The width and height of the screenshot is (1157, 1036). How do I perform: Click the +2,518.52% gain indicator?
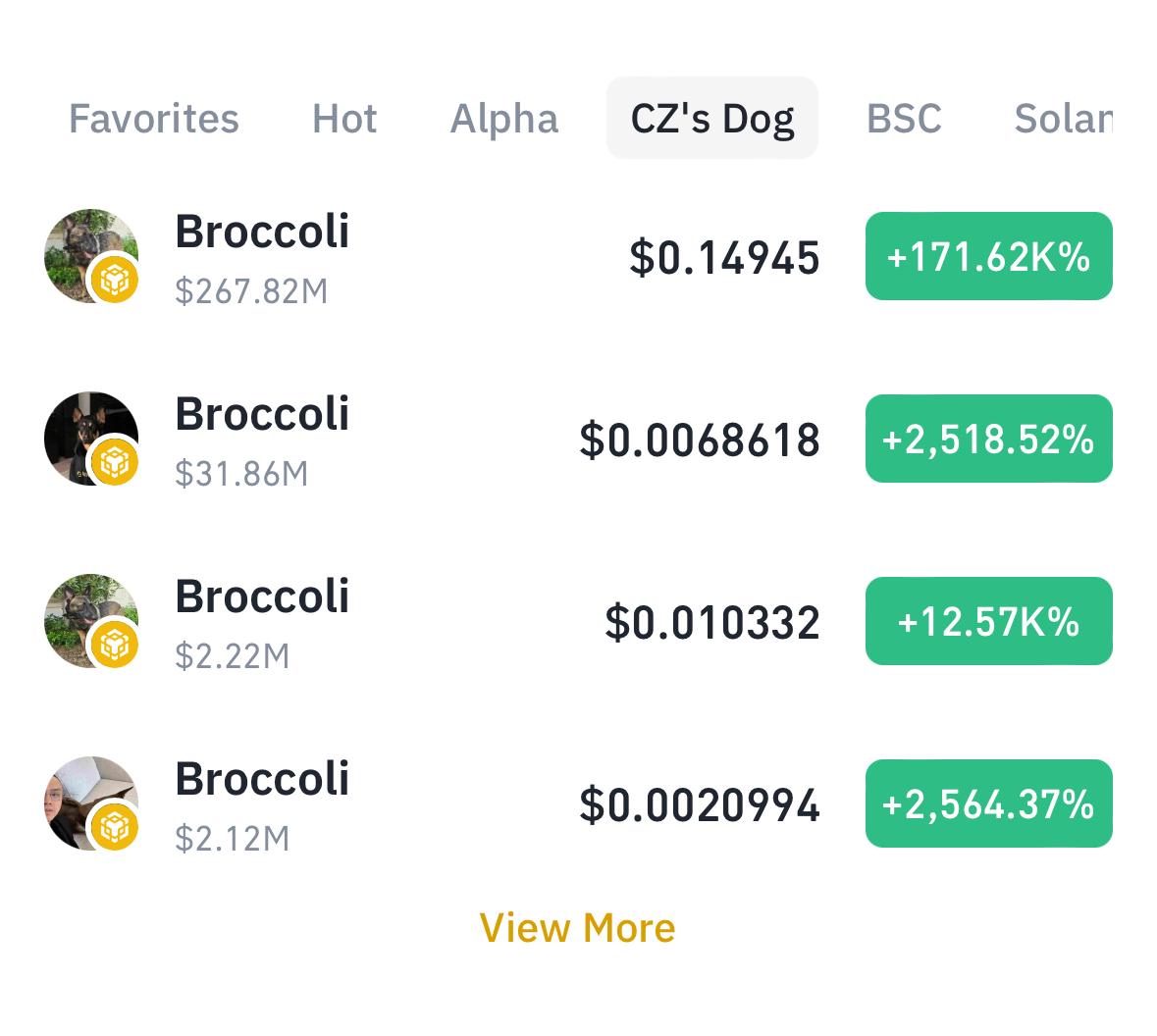[x=988, y=439]
